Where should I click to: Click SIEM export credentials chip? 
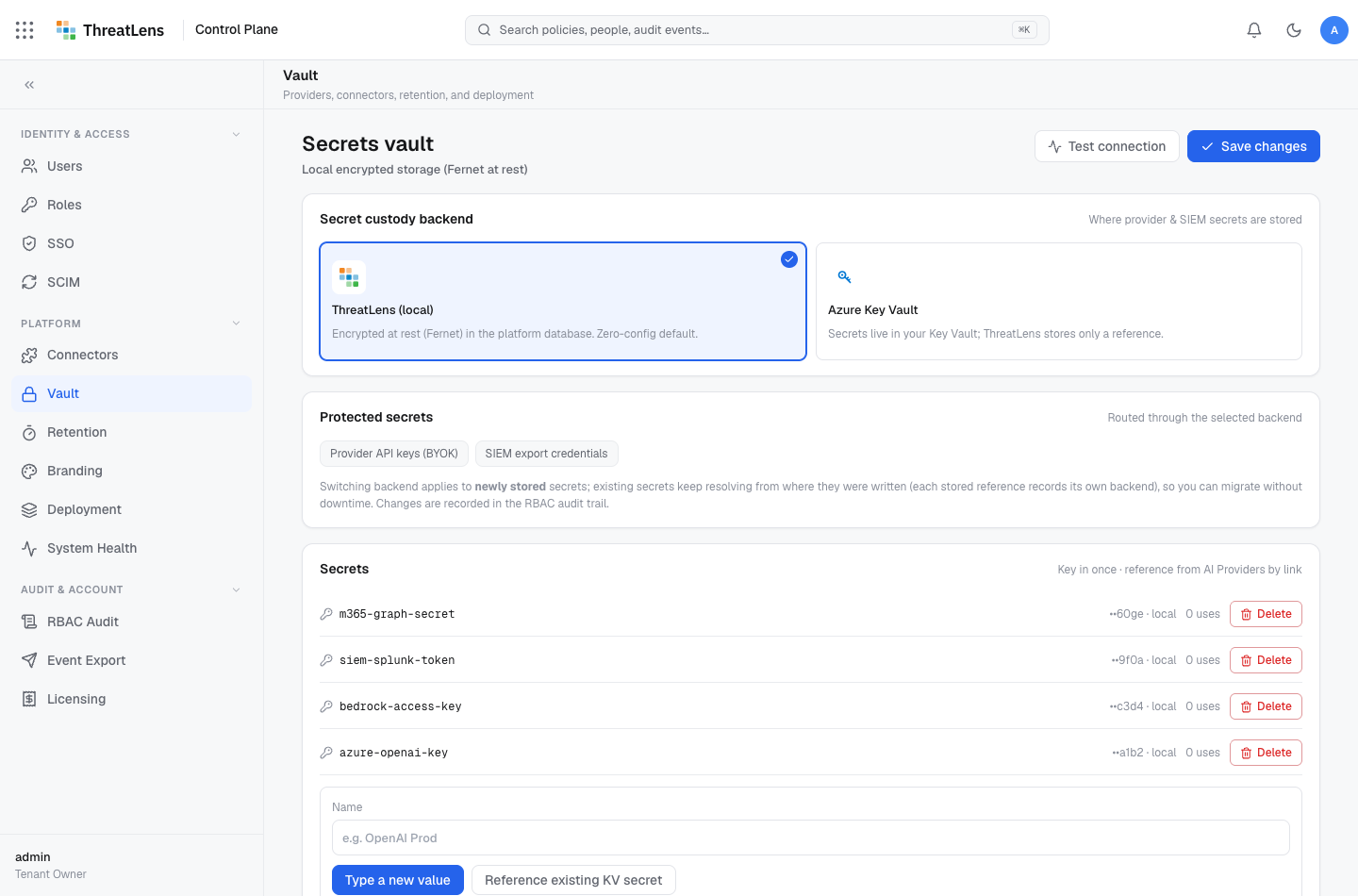546,454
